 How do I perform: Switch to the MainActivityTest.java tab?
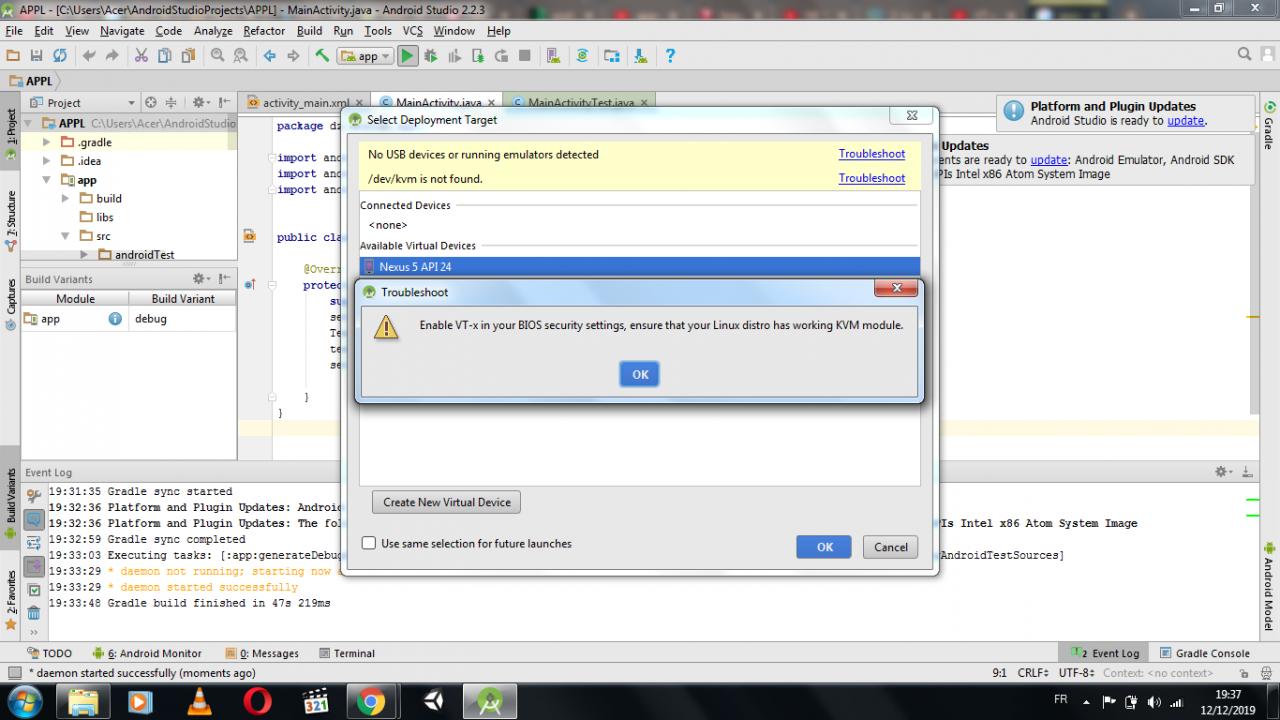[580, 103]
